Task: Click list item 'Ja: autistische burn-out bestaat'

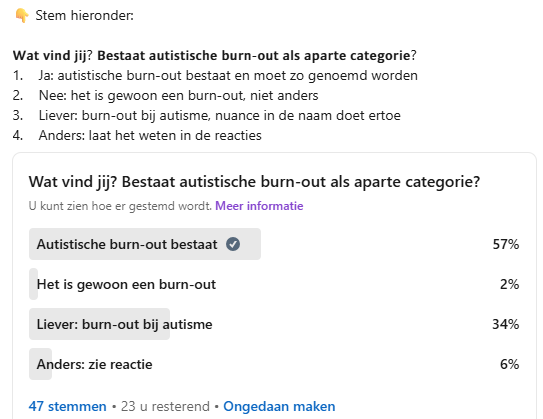Action: pyautogui.click(x=228, y=75)
